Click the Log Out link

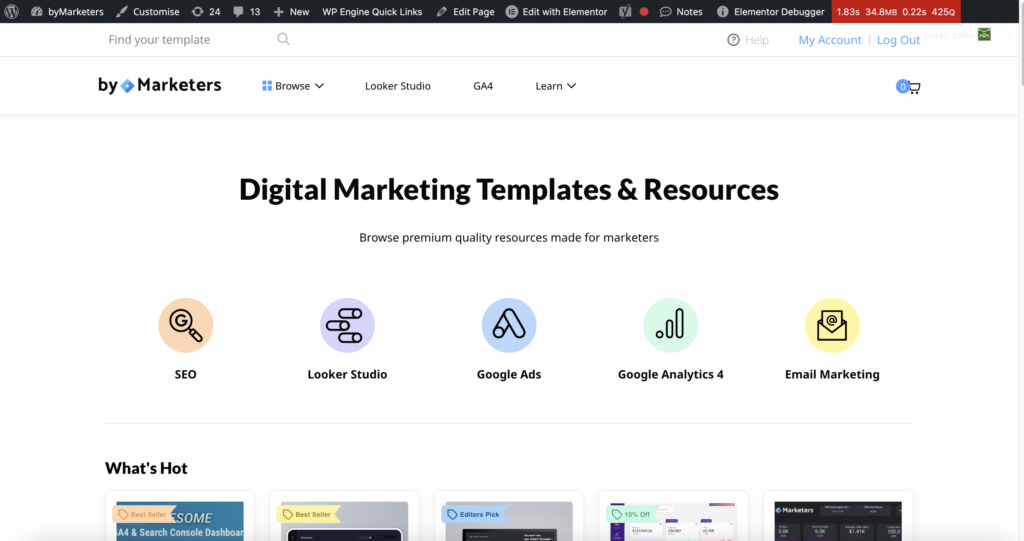point(898,40)
